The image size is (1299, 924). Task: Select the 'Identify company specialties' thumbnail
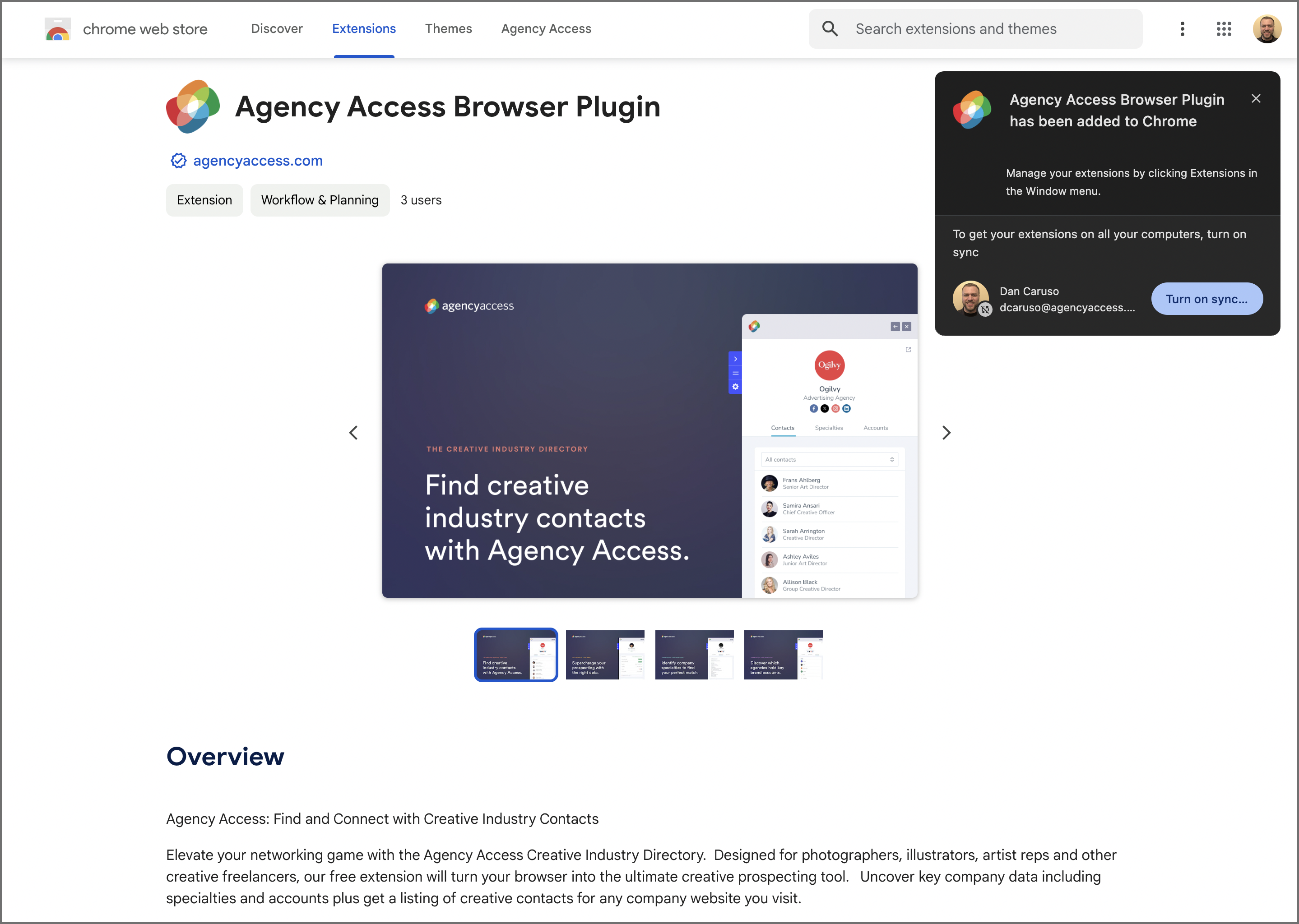pos(695,655)
